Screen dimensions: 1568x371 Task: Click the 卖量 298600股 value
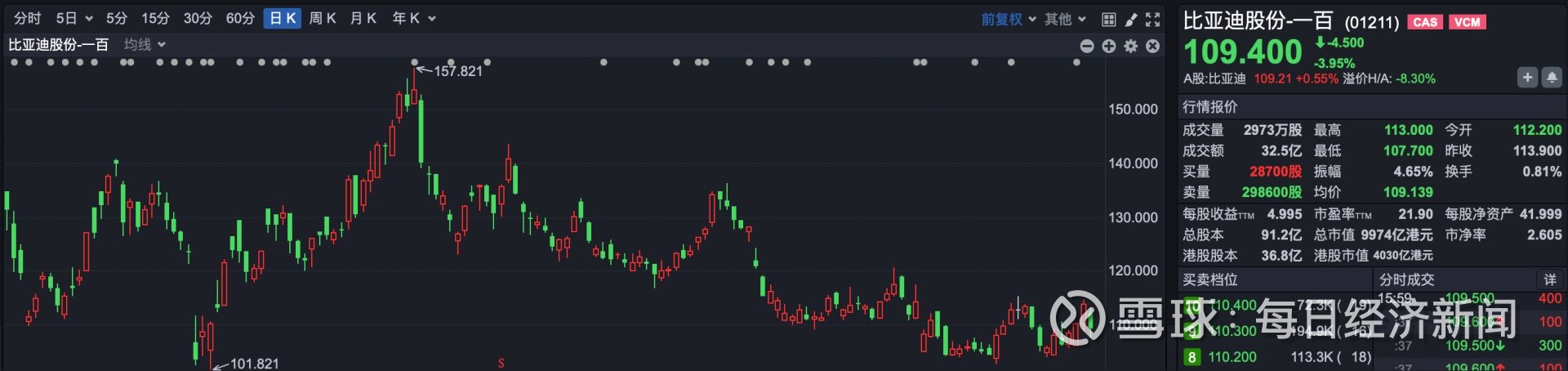(1272, 192)
